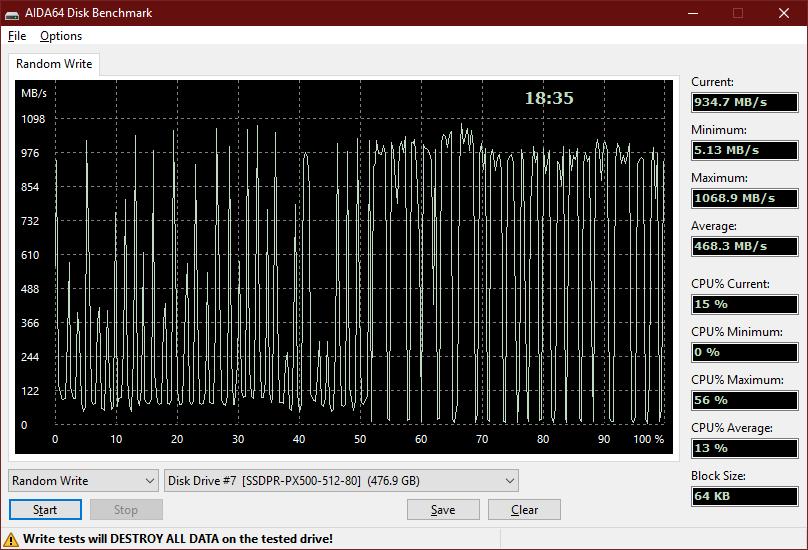Open the Options menu

coord(61,36)
